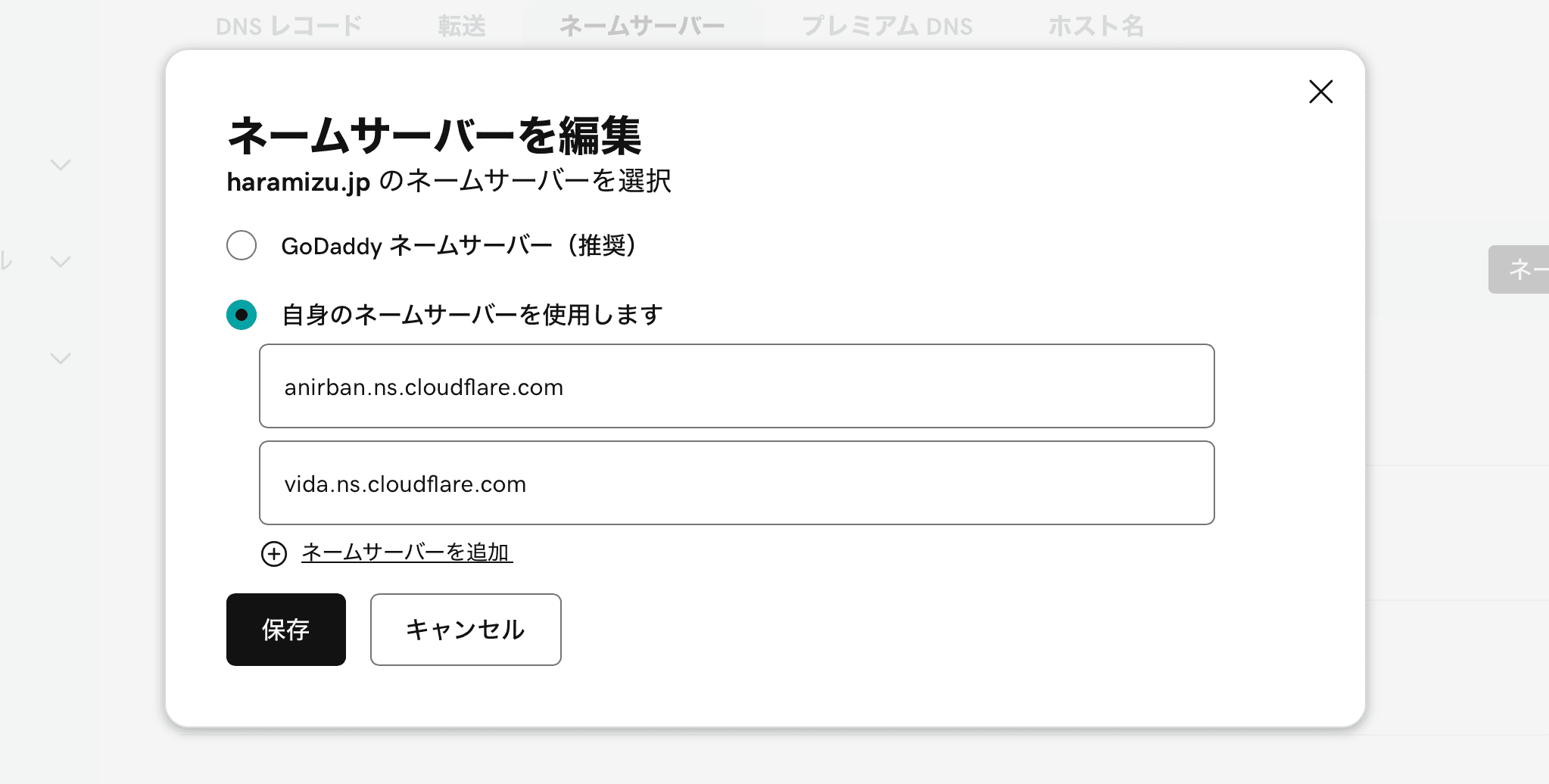Viewport: 1549px width, 784px height.
Task: Expand the topmost chevron in left sidebar
Action: tap(61, 165)
